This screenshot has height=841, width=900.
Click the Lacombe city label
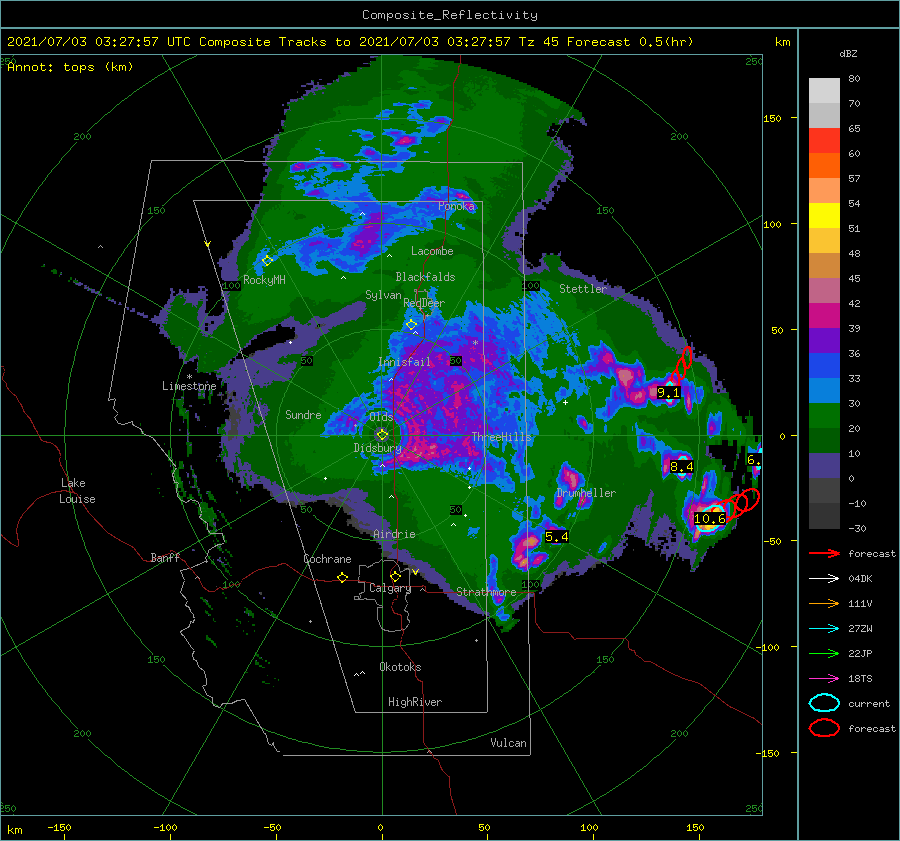(x=432, y=251)
